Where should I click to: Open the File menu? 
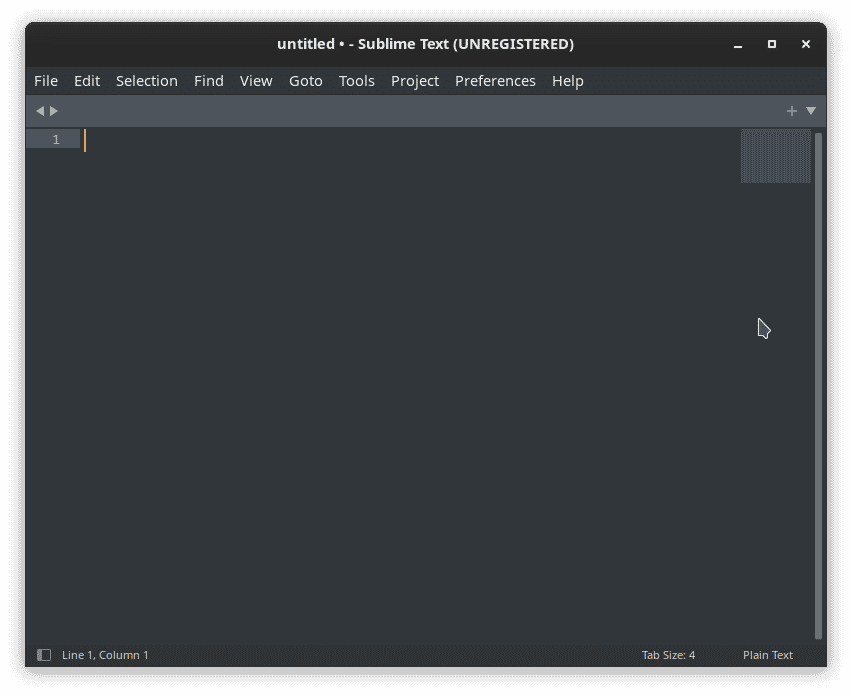click(46, 81)
